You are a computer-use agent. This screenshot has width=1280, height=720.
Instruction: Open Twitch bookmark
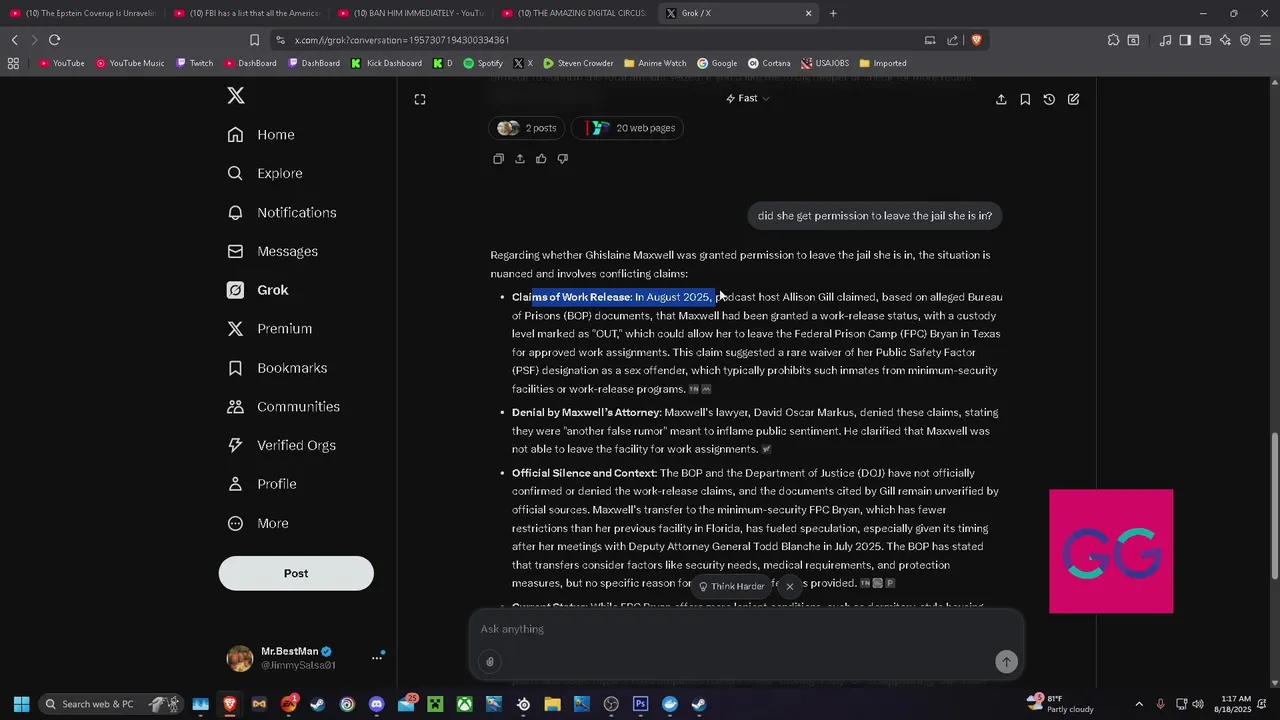coord(195,63)
